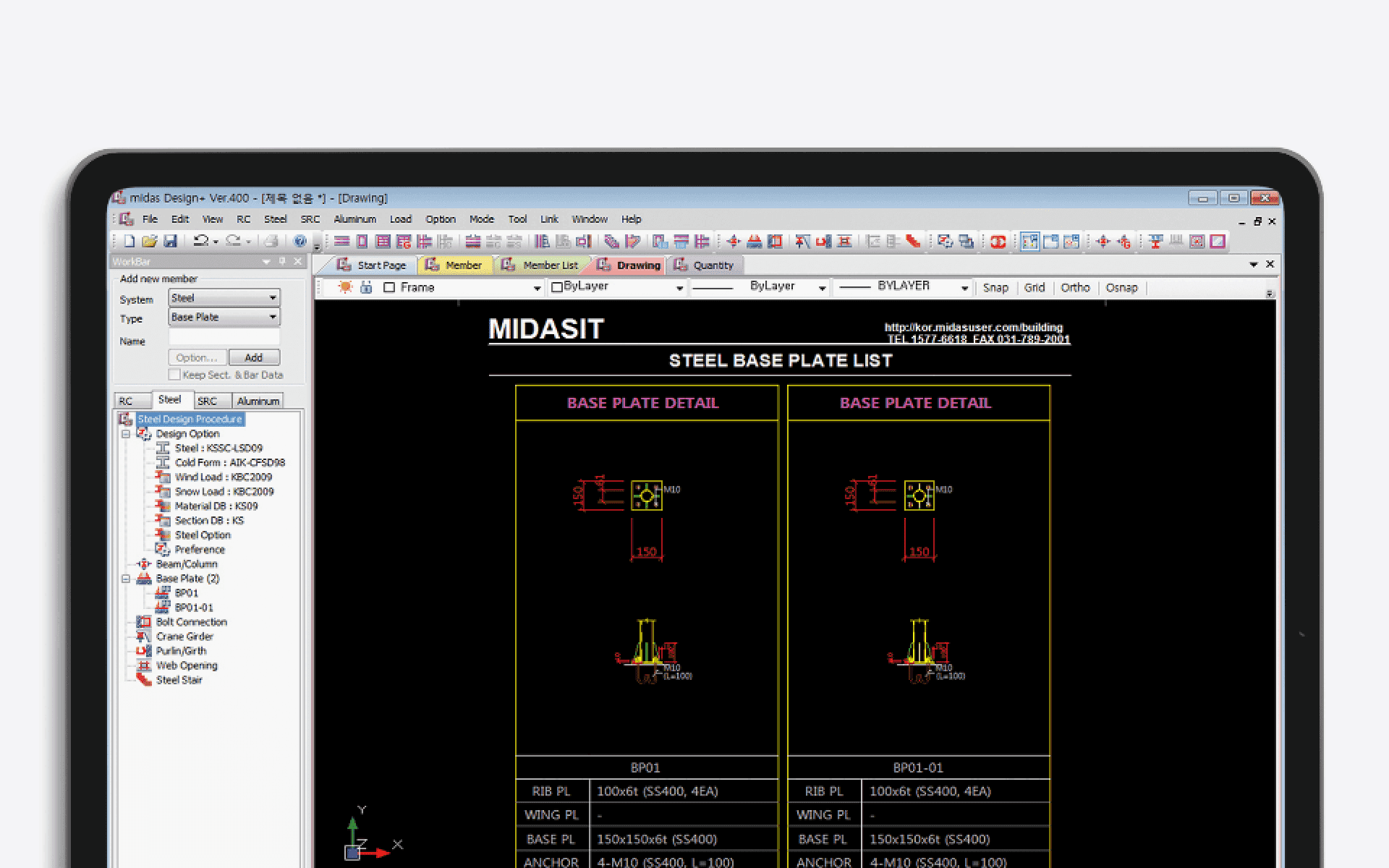The image size is (1389, 868).
Task: Open the Type combo box showing Base Plate
Action: (x=224, y=317)
